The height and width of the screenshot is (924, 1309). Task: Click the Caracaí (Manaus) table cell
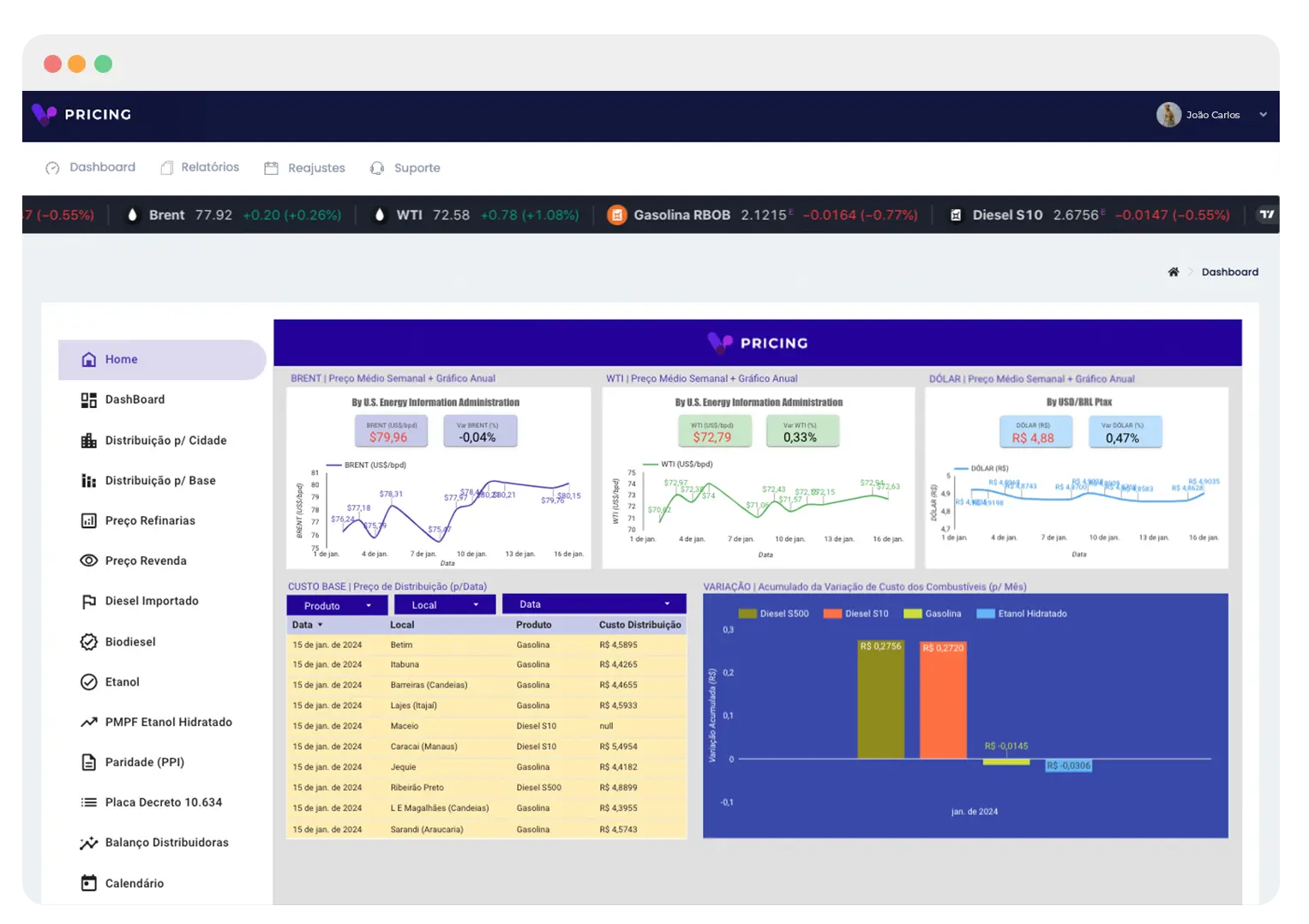(423, 747)
